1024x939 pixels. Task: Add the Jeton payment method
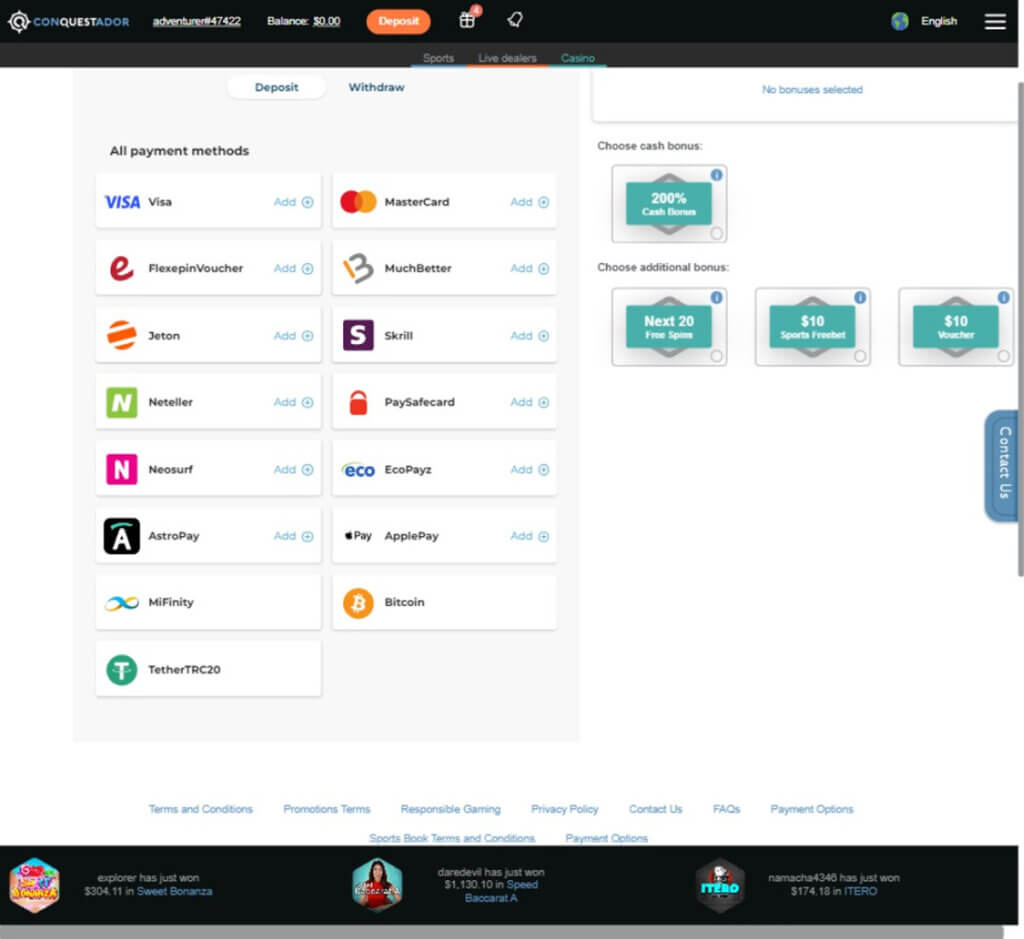coord(293,336)
